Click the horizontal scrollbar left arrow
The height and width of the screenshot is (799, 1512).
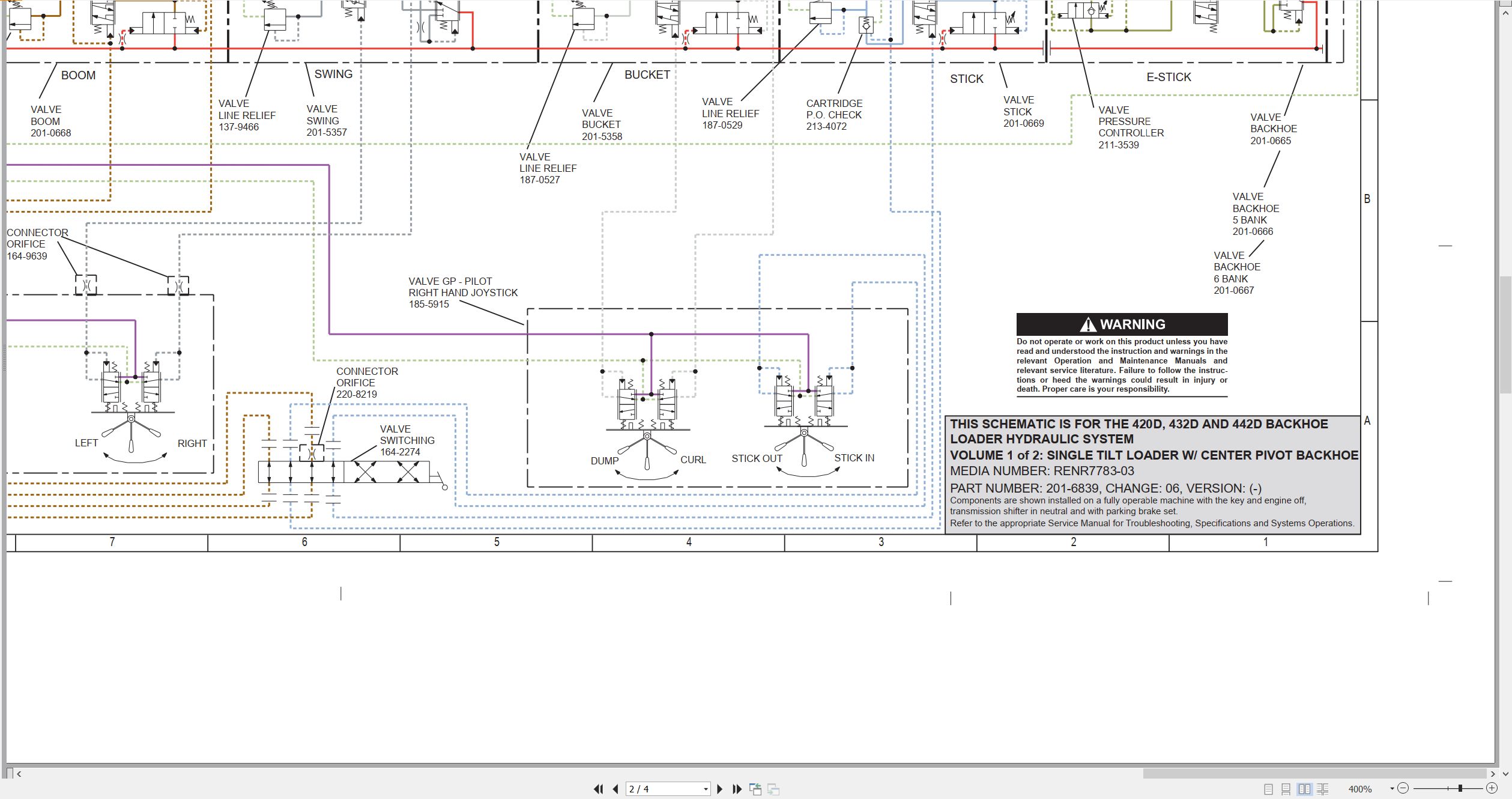tap(19, 774)
